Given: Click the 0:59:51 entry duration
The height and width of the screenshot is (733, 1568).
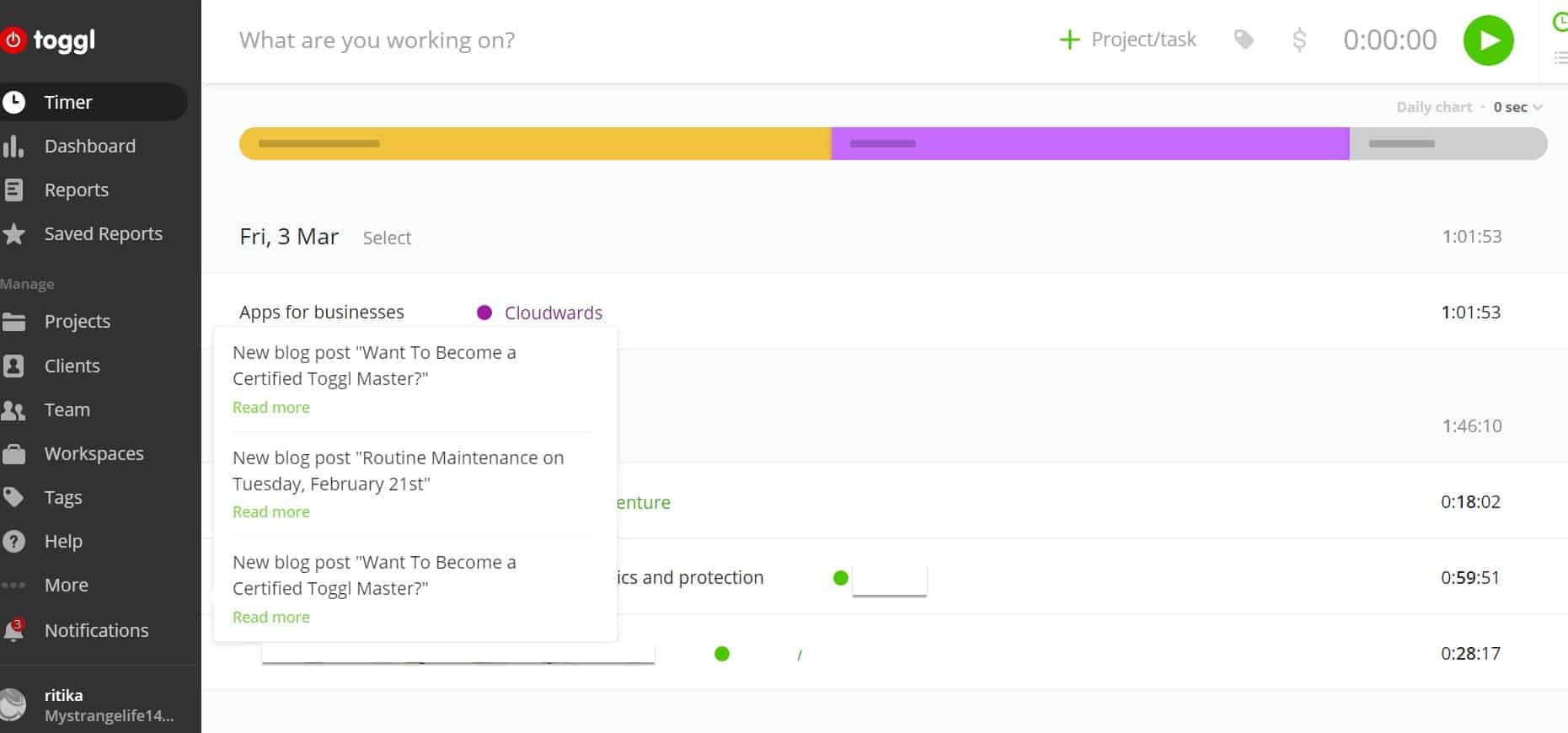Looking at the screenshot, I should click(x=1470, y=577).
